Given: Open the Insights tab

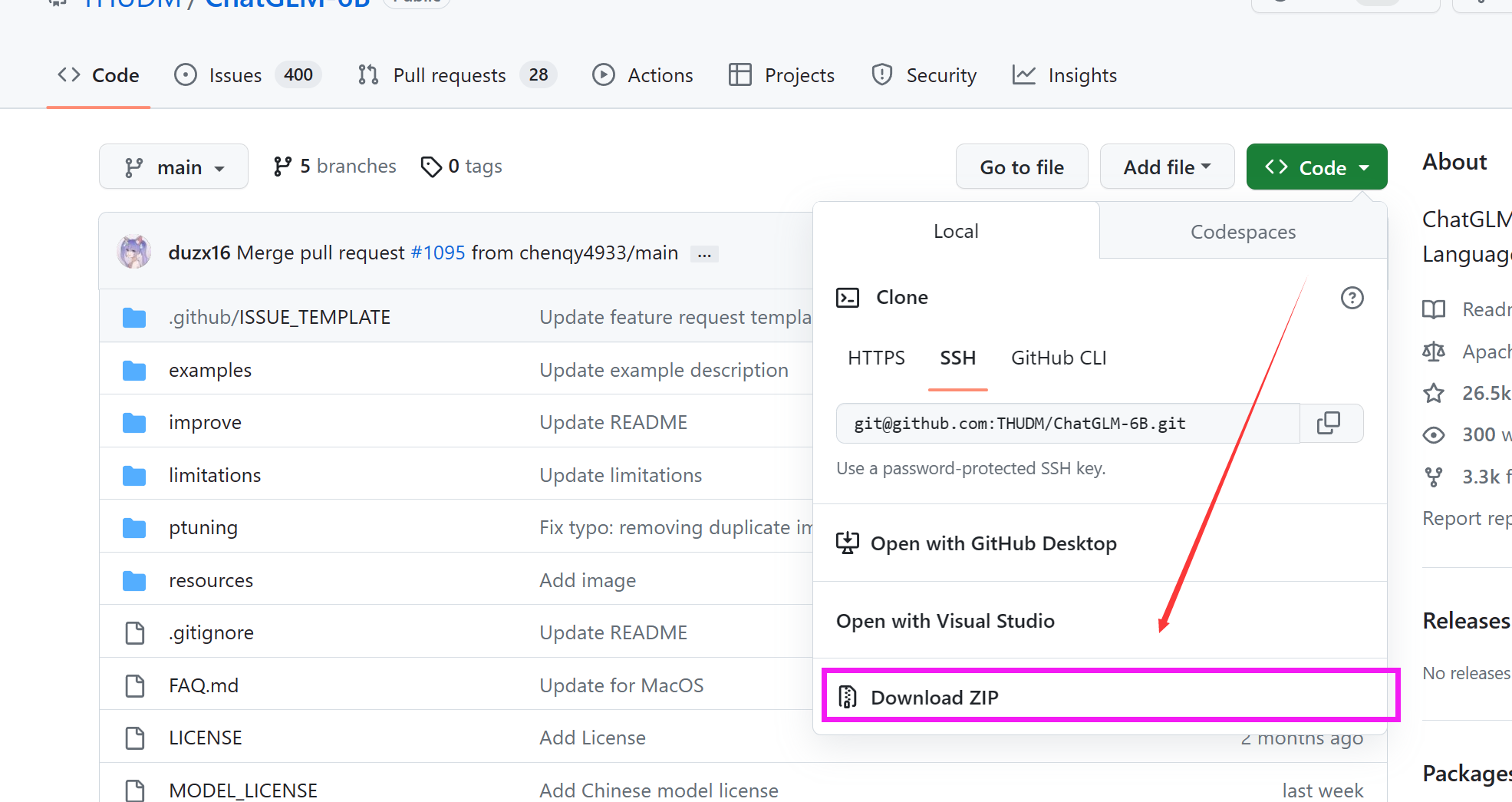Looking at the screenshot, I should point(1065,75).
